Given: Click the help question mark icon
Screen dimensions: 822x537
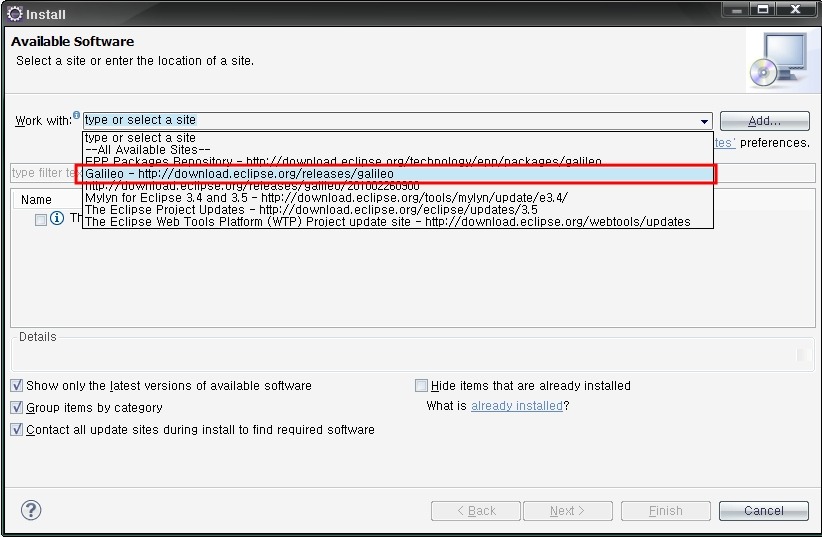Looking at the screenshot, I should point(31,510).
